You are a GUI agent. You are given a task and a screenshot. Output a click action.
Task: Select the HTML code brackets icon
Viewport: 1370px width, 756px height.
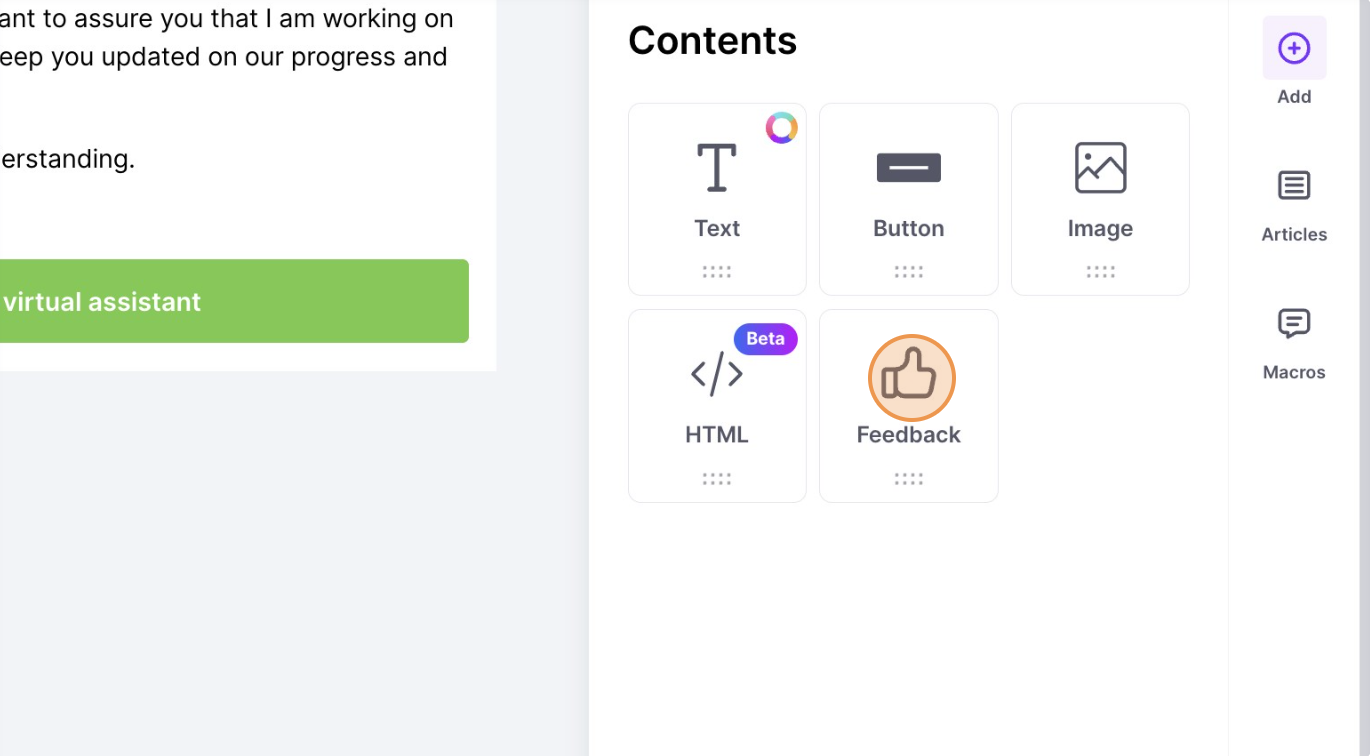coord(717,374)
